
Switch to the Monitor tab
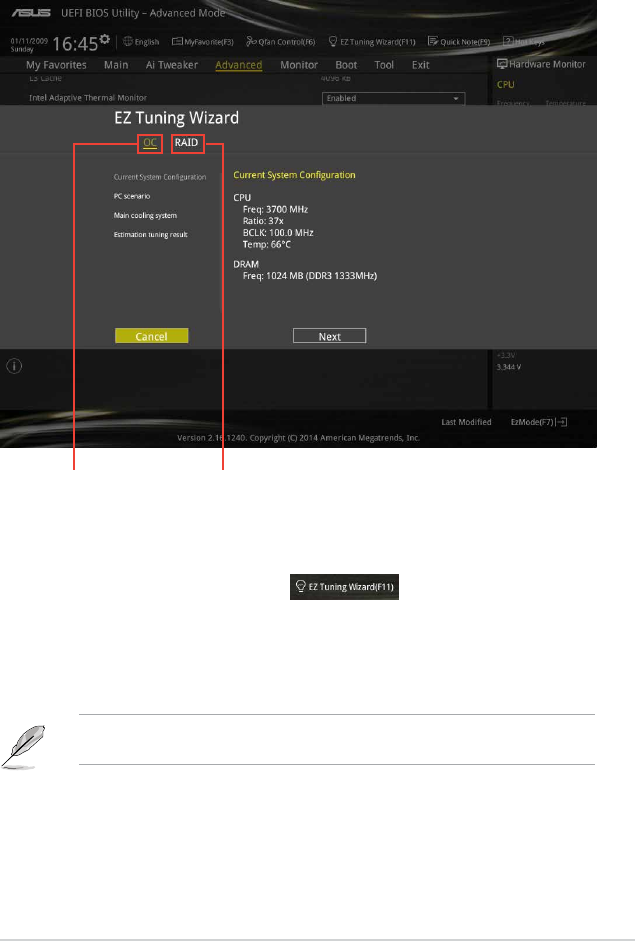point(299,65)
